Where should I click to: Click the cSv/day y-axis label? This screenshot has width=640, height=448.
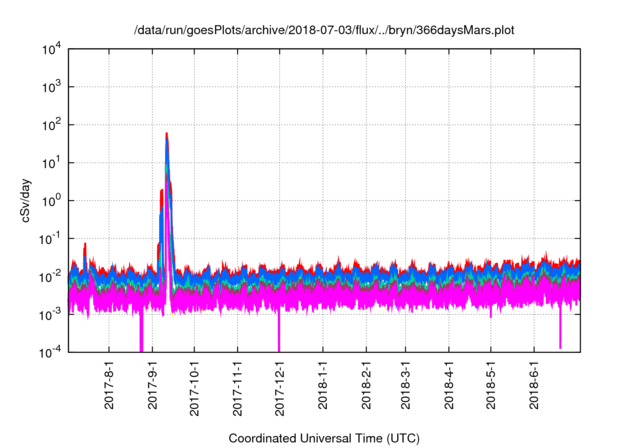[25, 200]
